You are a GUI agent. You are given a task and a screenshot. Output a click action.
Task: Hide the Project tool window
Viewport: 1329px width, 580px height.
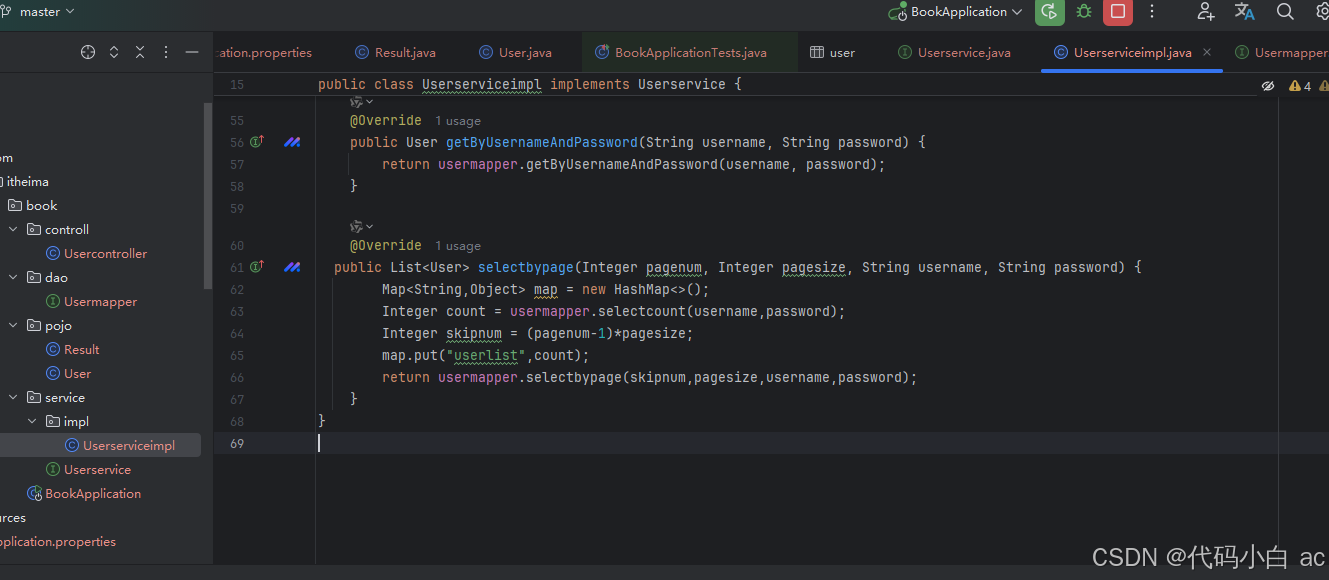191,51
